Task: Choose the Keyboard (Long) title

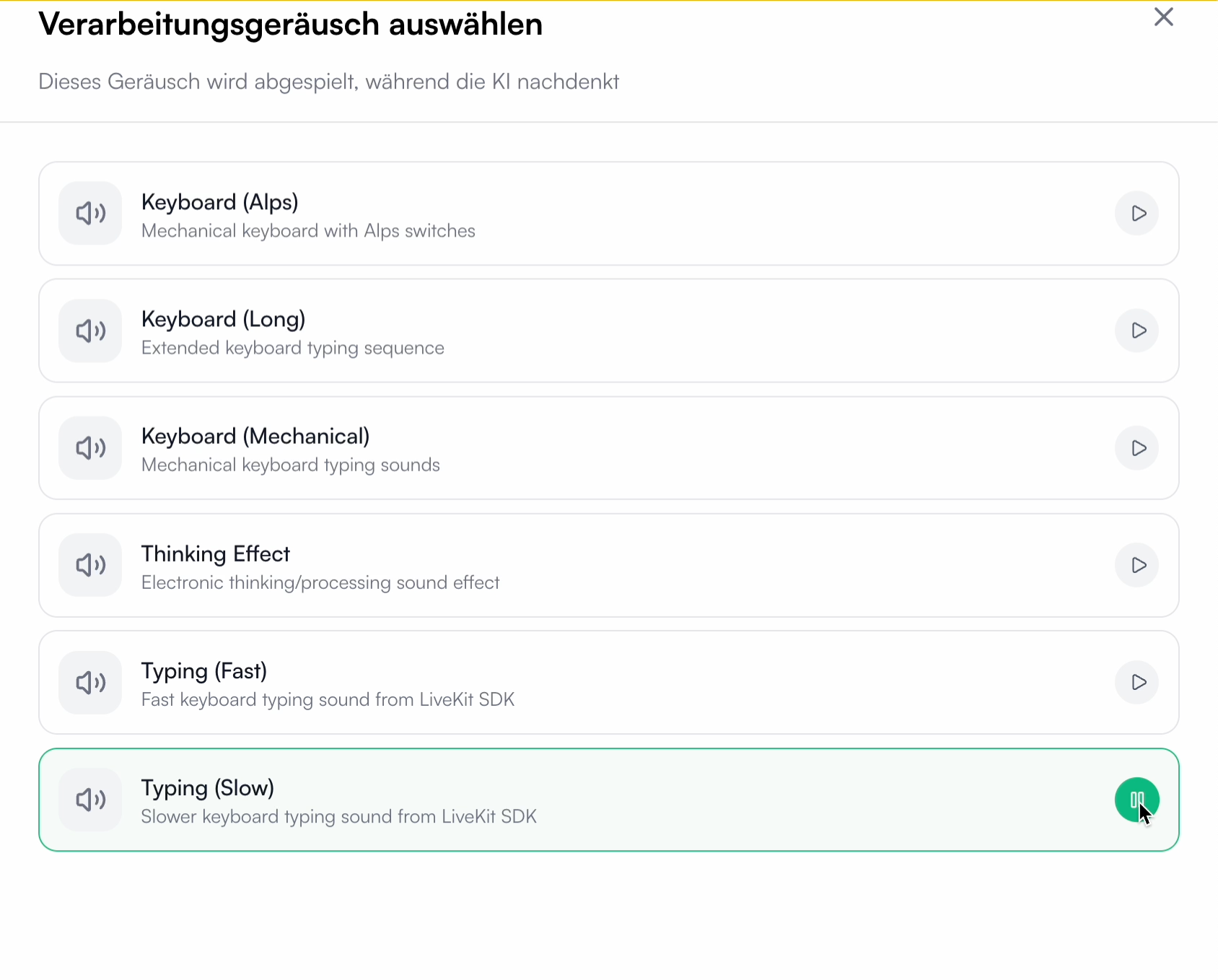Action: point(224,319)
